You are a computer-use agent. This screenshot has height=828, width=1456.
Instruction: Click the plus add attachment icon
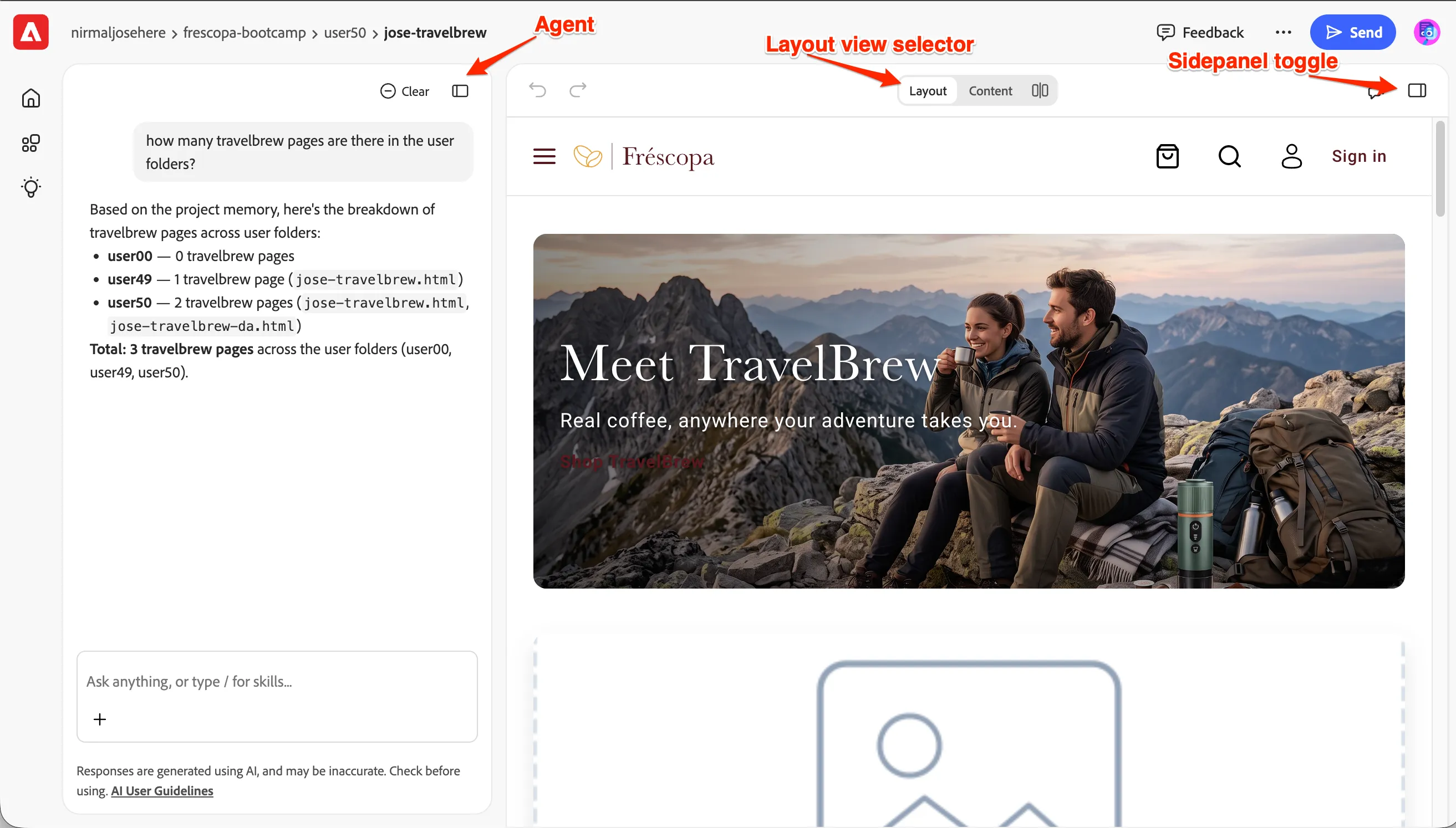(x=100, y=719)
